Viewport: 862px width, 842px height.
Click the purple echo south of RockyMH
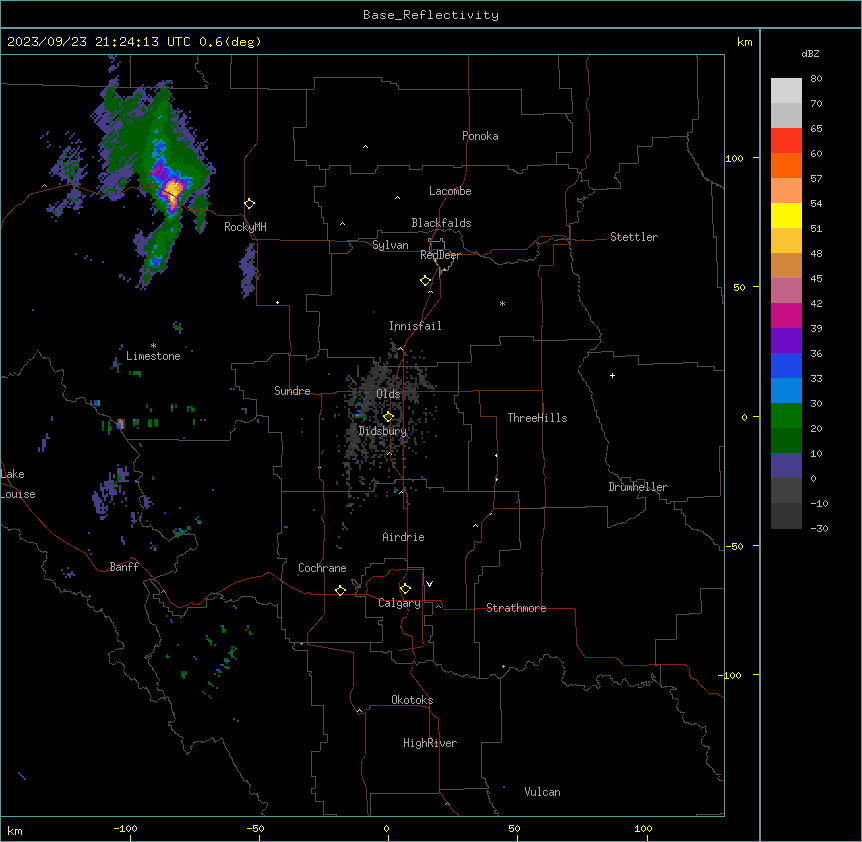click(x=248, y=269)
